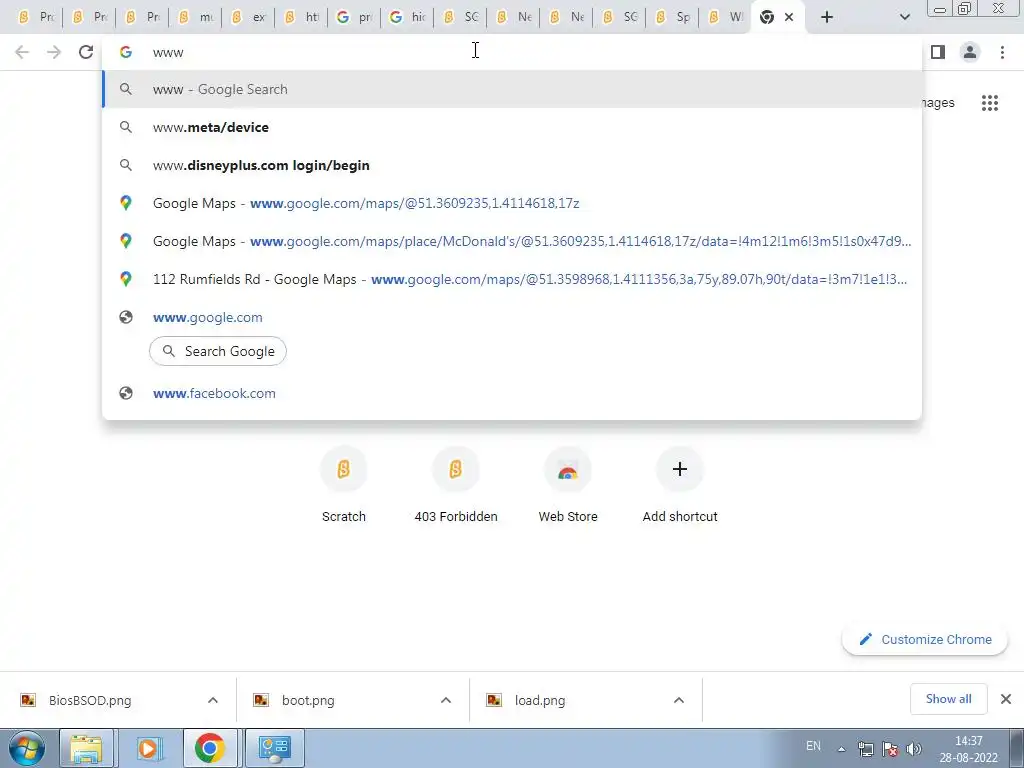Close the active new tab

789,17
